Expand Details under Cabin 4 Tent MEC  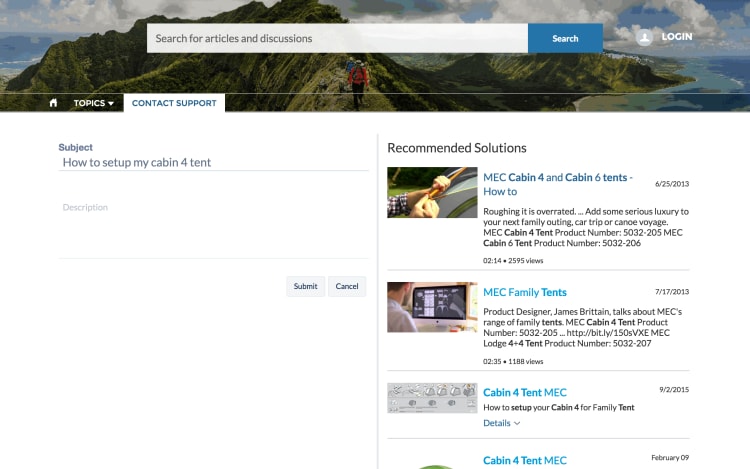[x=497, y=423]
